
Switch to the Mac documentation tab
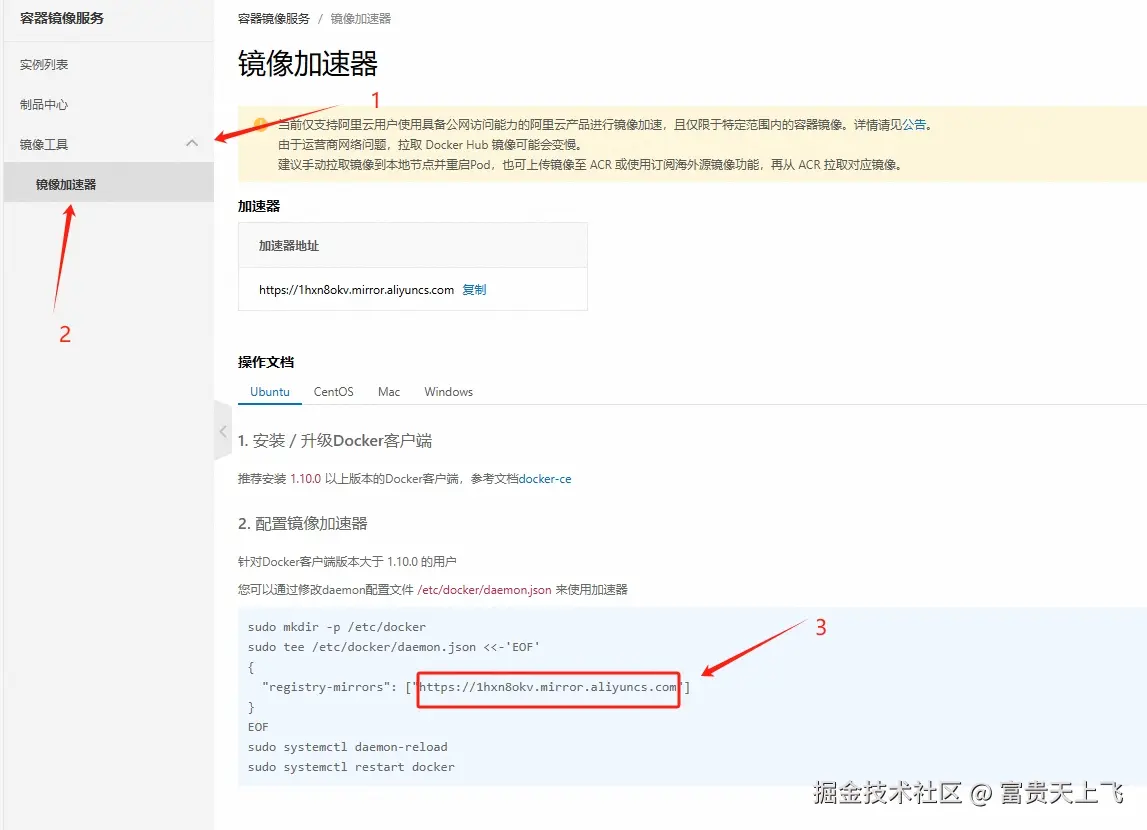tap(388, 391)
